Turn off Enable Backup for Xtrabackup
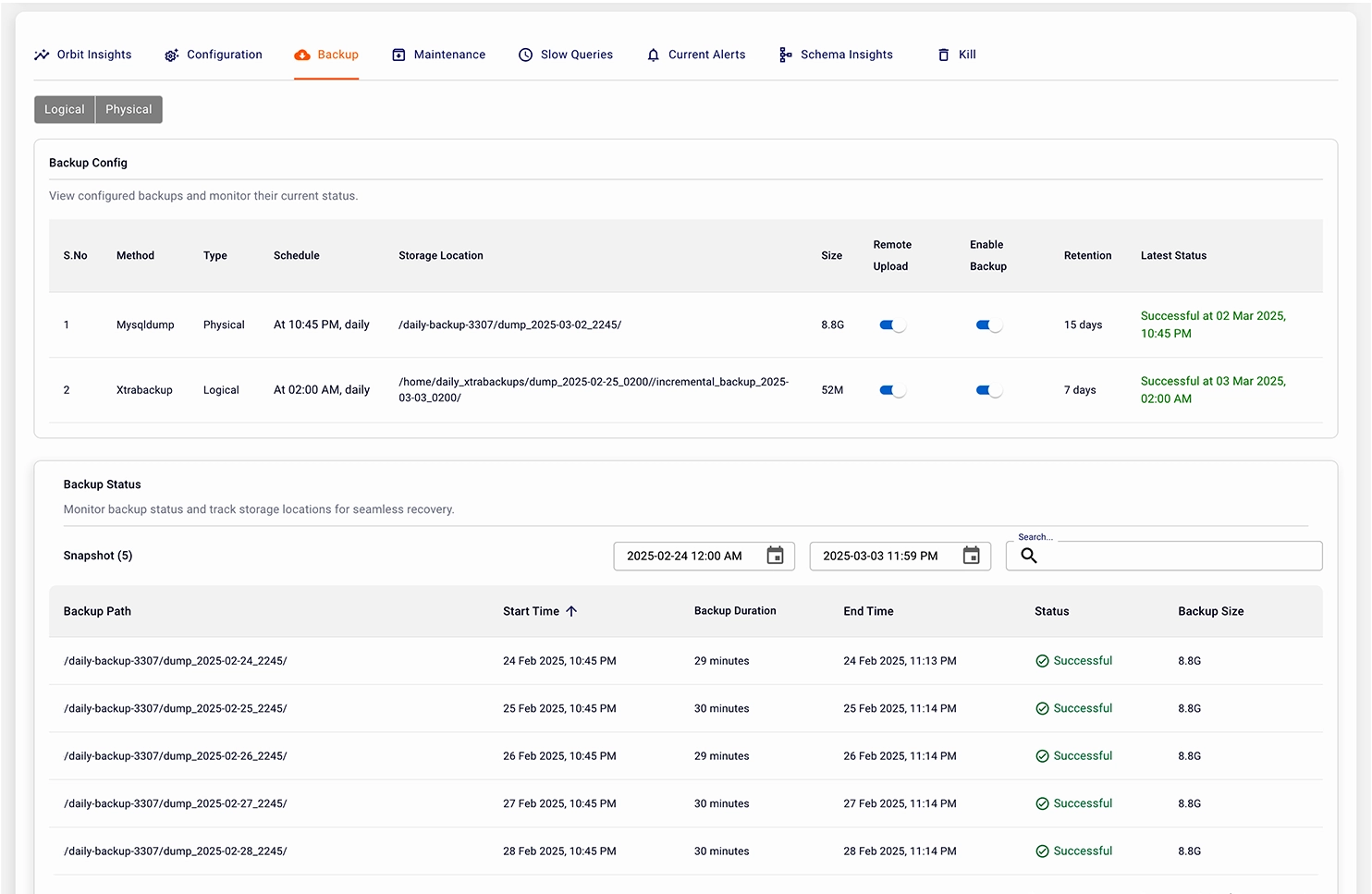 pos(988,390)
